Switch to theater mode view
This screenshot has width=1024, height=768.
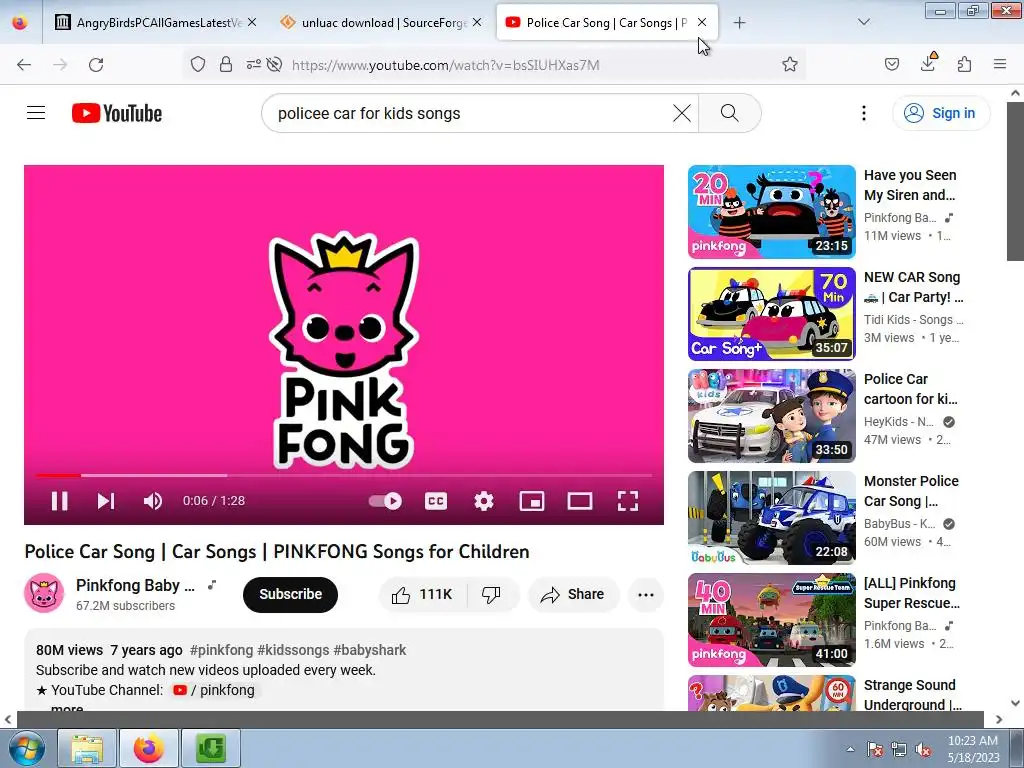click(580, 501)
